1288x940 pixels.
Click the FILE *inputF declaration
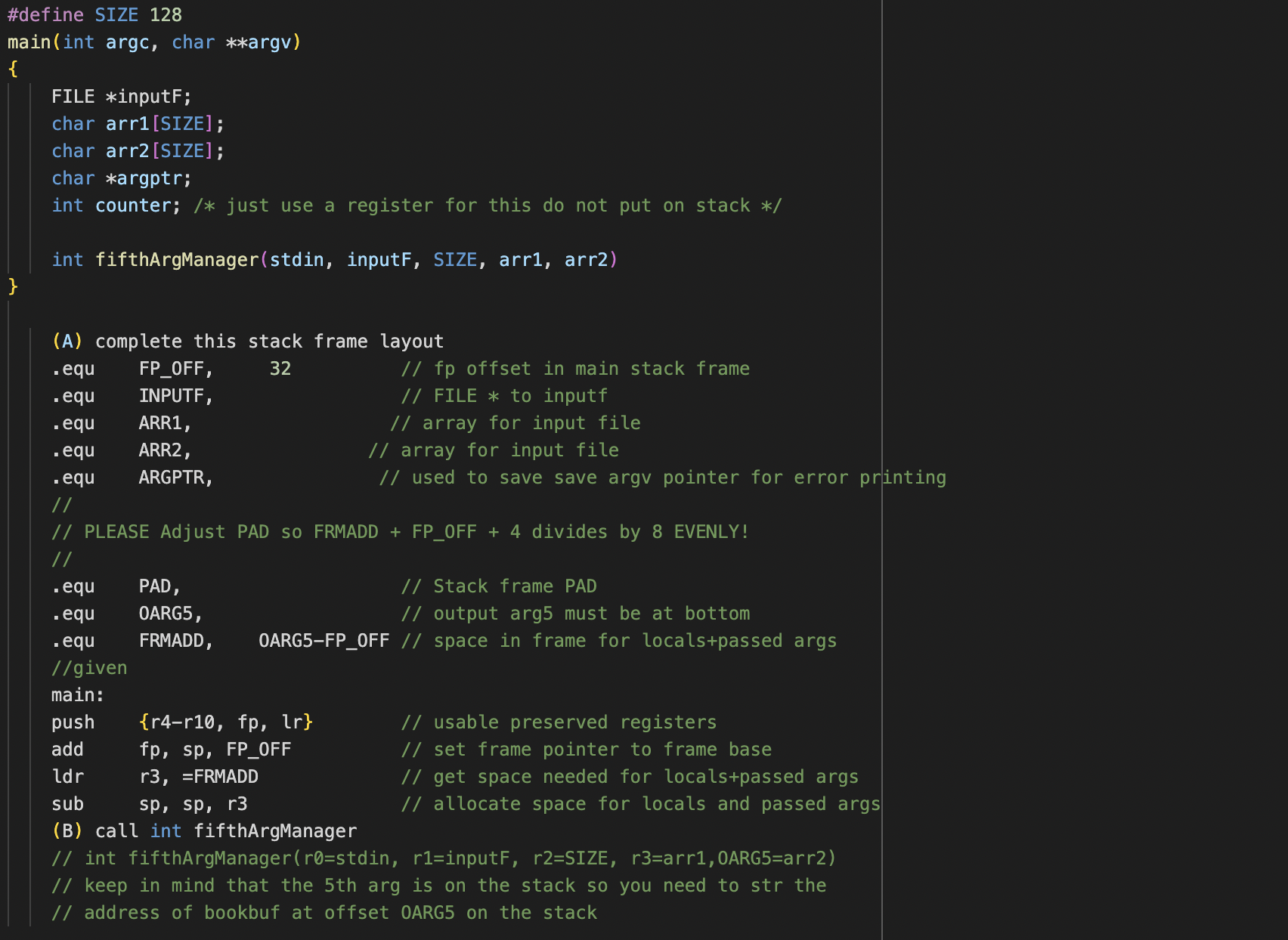pos(121,96)
